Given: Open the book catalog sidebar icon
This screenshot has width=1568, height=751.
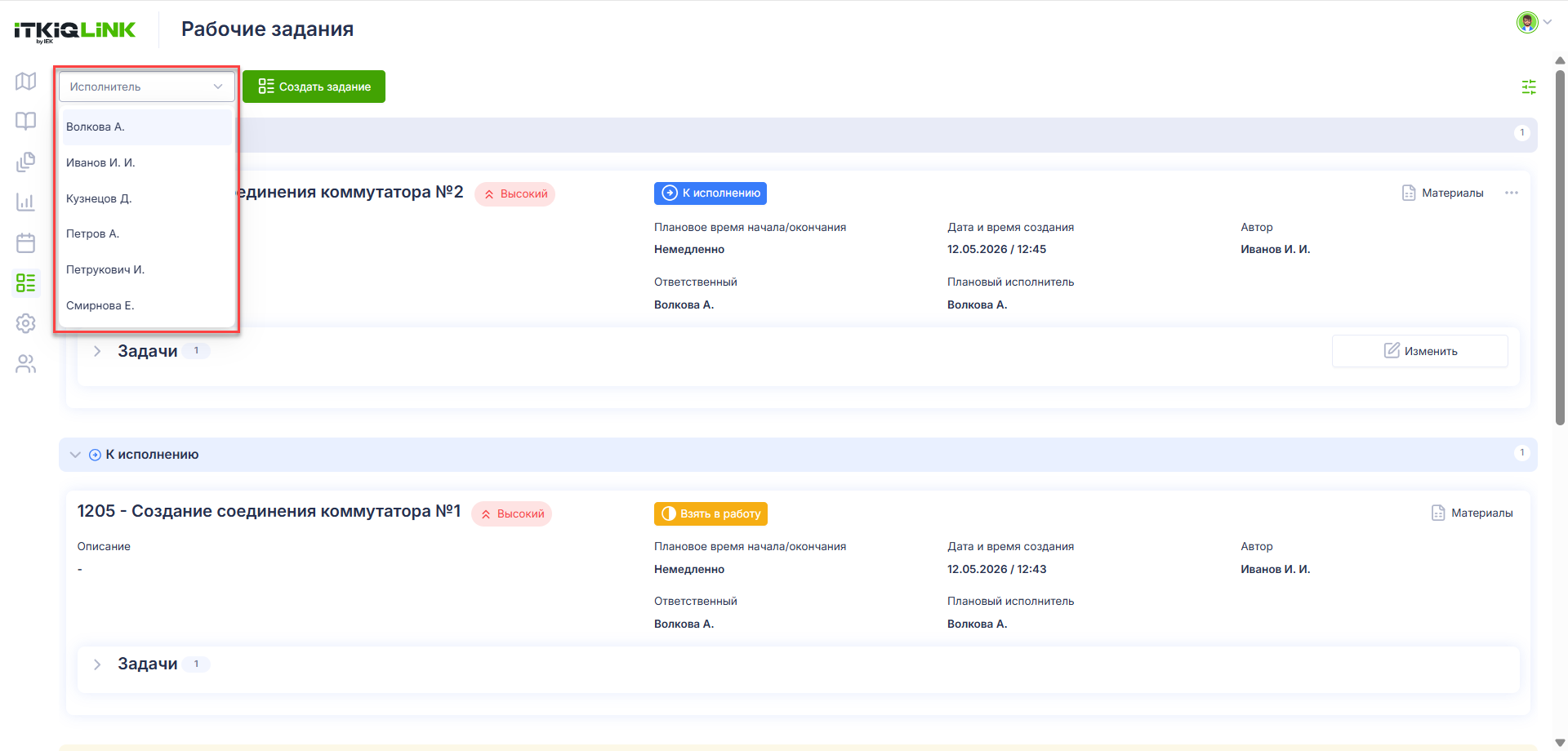Looking at the screenshot, I should pos(25,122).
